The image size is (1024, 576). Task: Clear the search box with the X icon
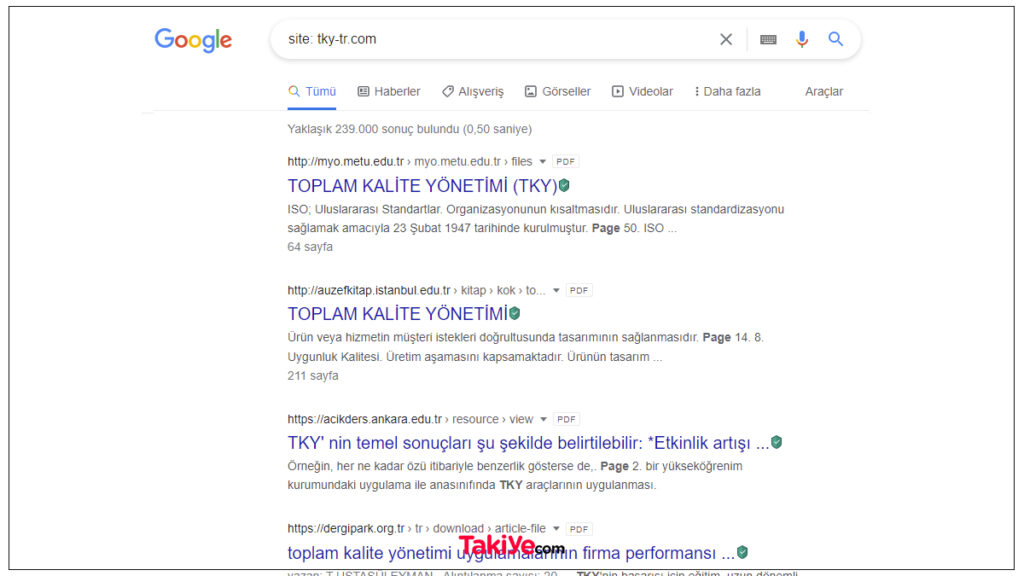726,39
